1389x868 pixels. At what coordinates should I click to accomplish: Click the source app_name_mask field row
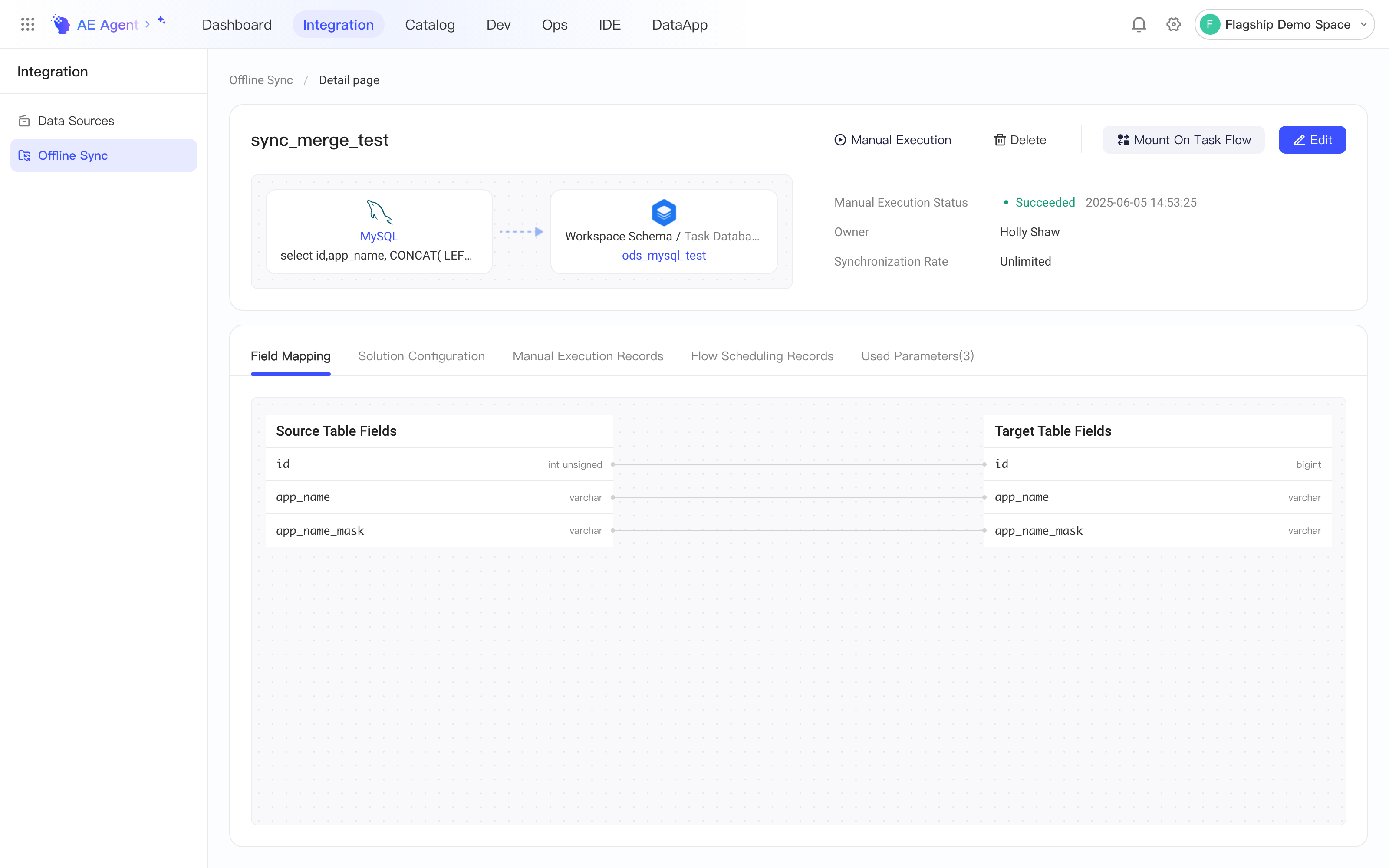pos(439,530)
